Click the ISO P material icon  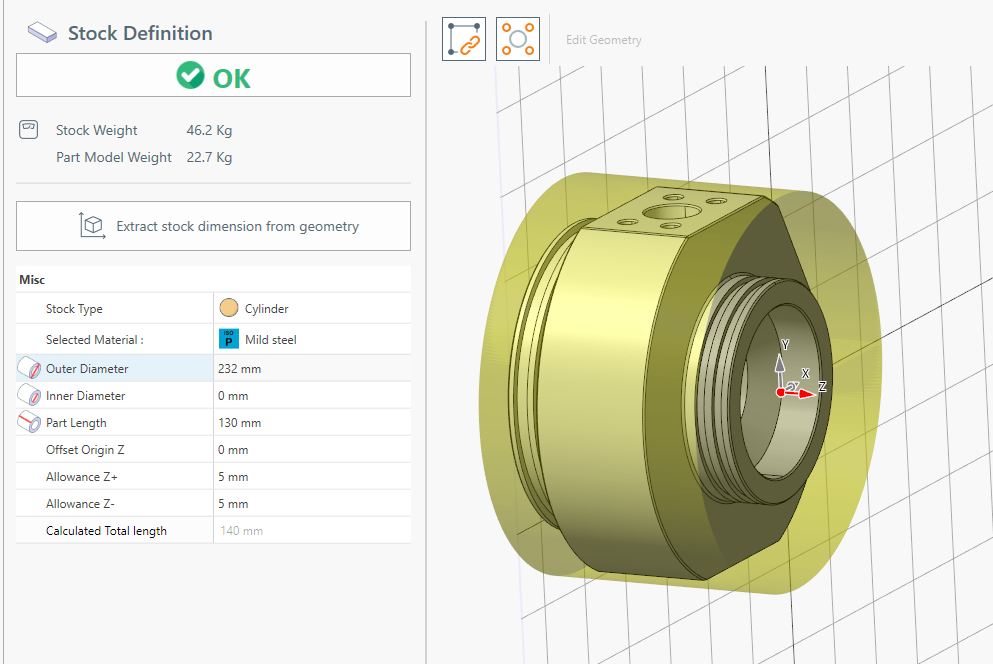coord(228,339)
